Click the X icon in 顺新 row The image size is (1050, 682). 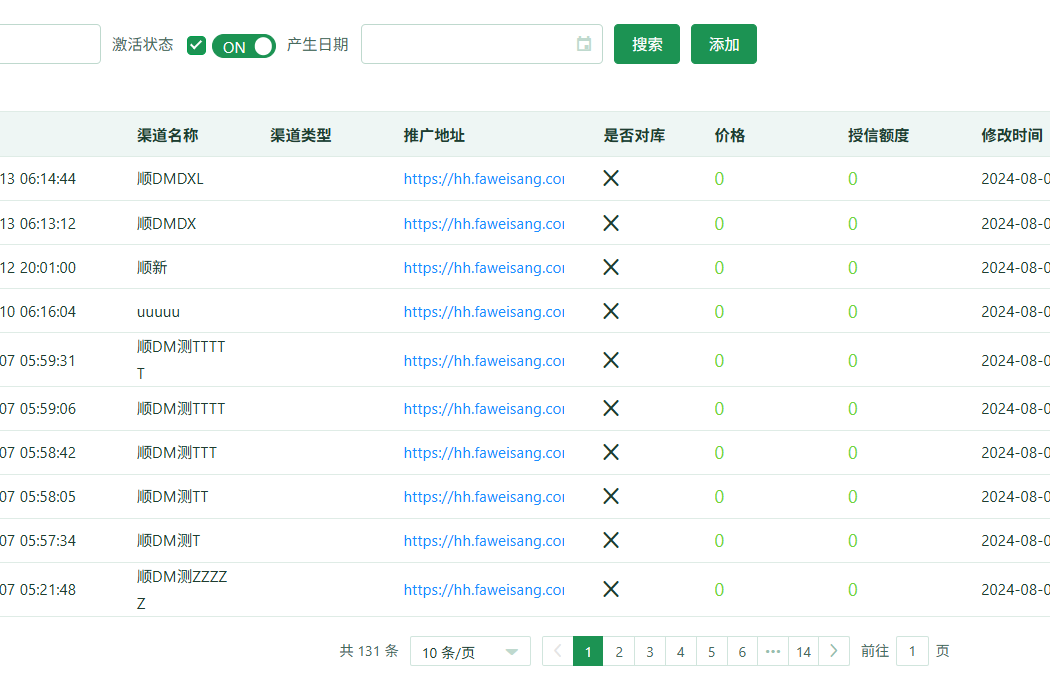pos(611,267)
